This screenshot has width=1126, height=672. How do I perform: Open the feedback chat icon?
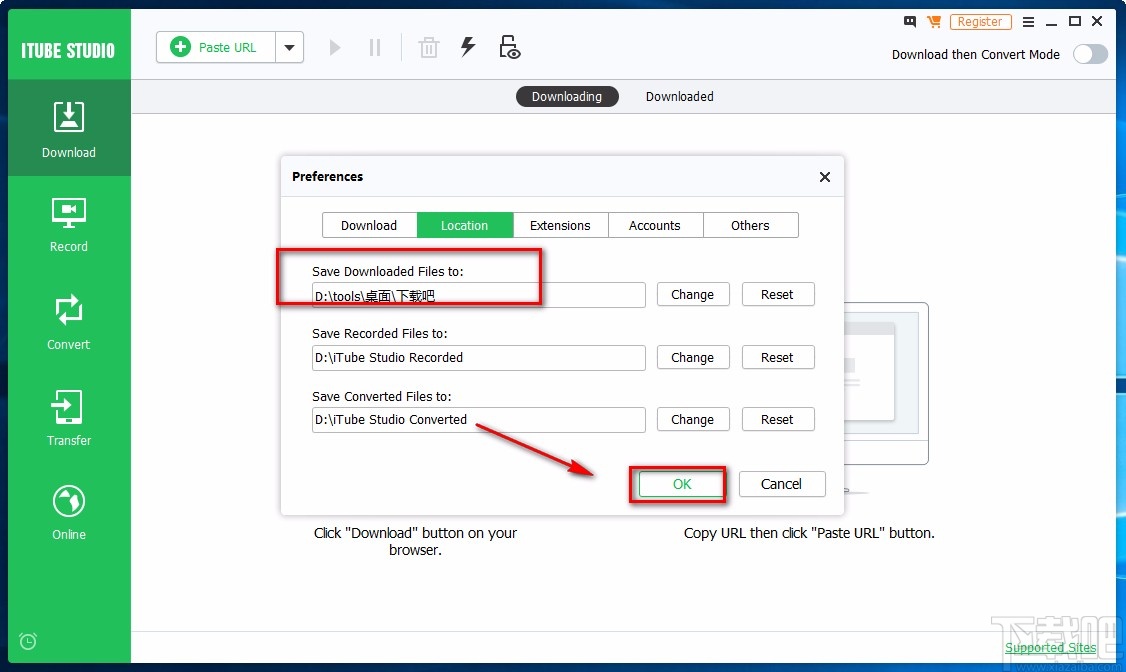click(x=909, y=21)
